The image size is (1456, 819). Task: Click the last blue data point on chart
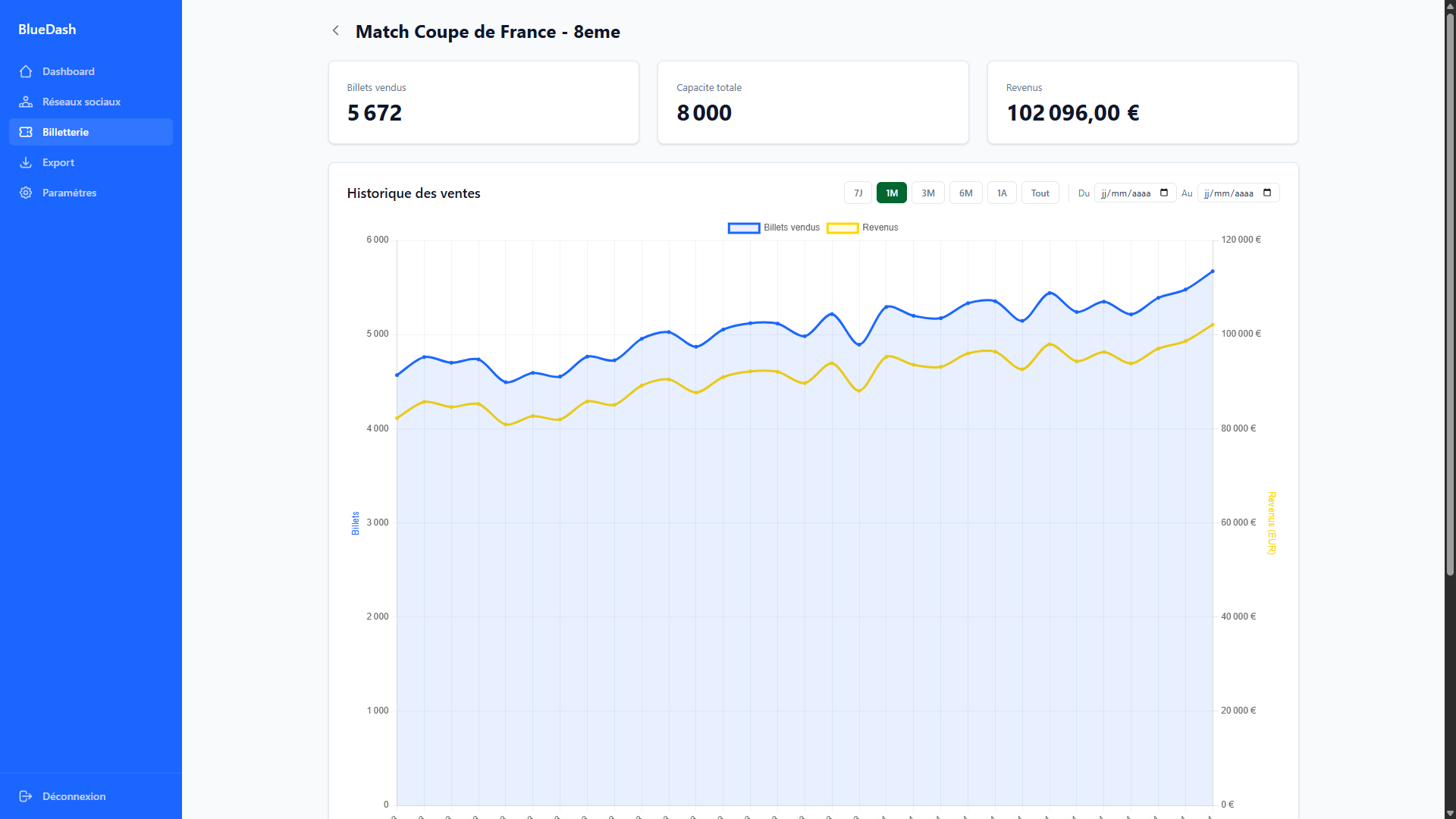(x=1213, y=271)
